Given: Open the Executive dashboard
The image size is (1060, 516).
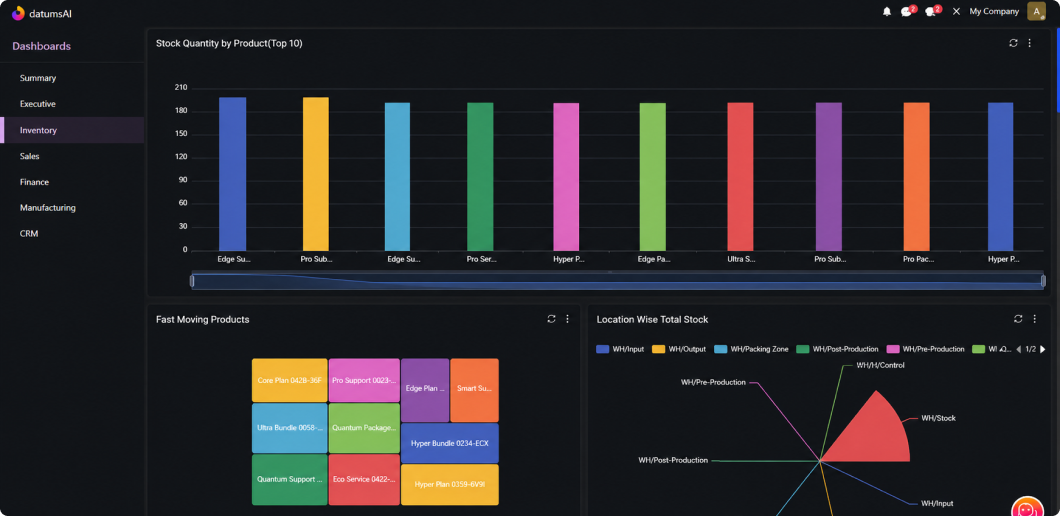Looking at the screenshot, I should (72, 104).
